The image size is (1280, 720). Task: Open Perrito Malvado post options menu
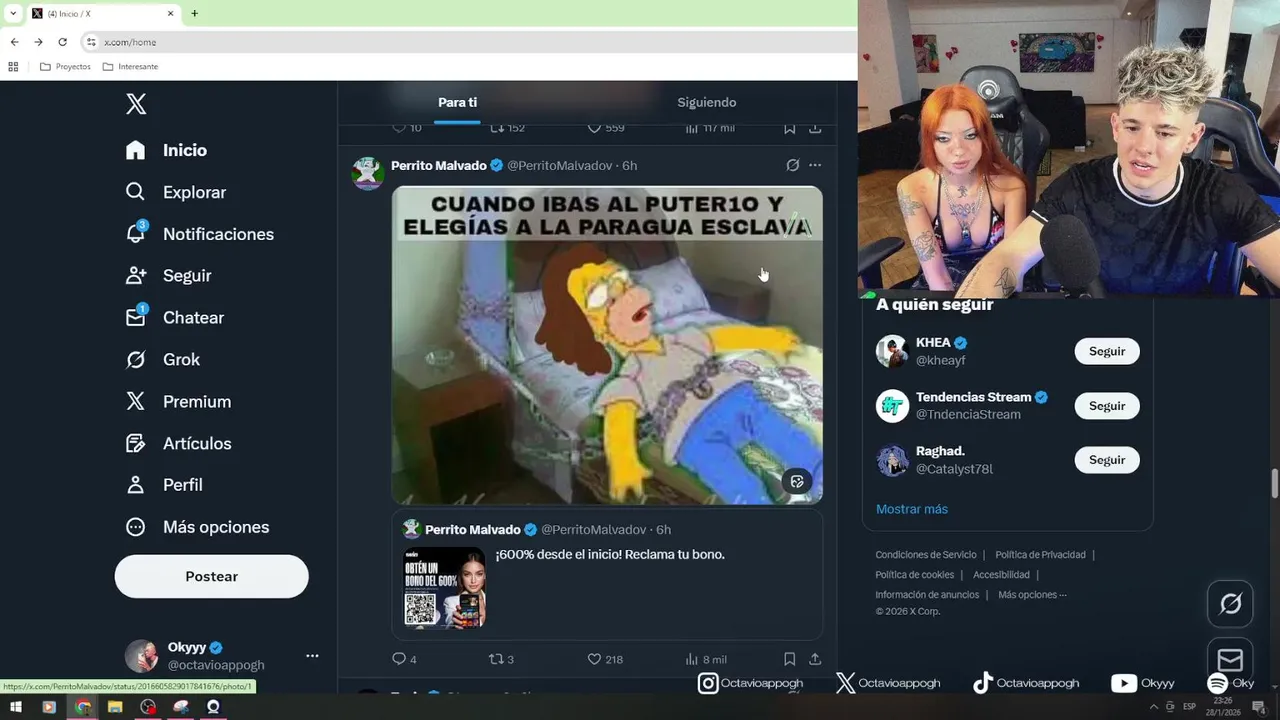pos(815,165)
